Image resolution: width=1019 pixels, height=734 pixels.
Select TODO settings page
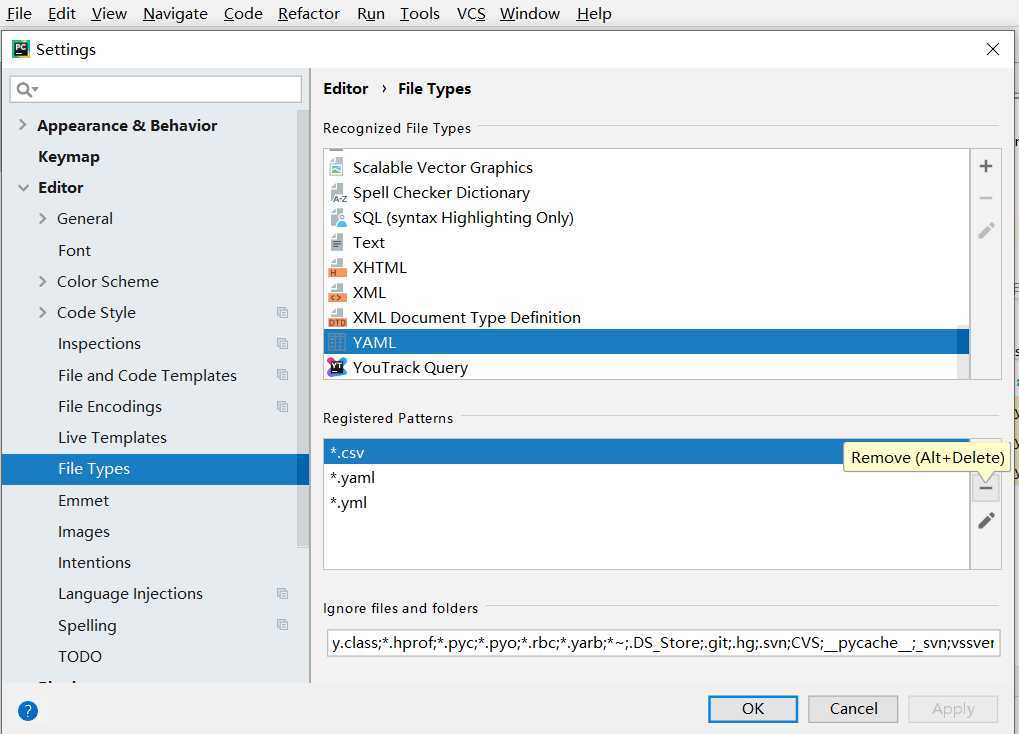click(80, 657)
